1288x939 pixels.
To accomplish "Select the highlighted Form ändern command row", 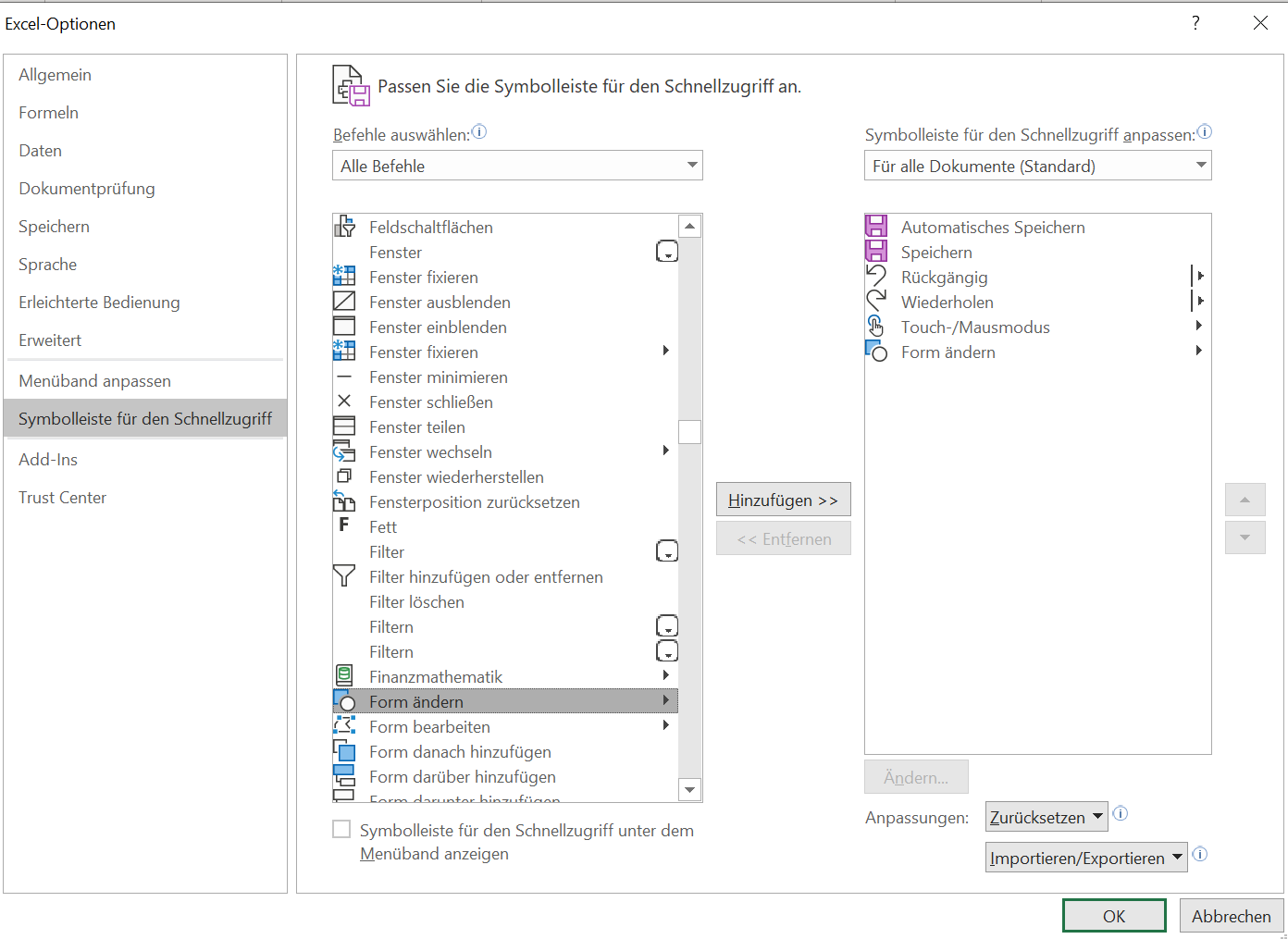I will (x=505, y=701).
